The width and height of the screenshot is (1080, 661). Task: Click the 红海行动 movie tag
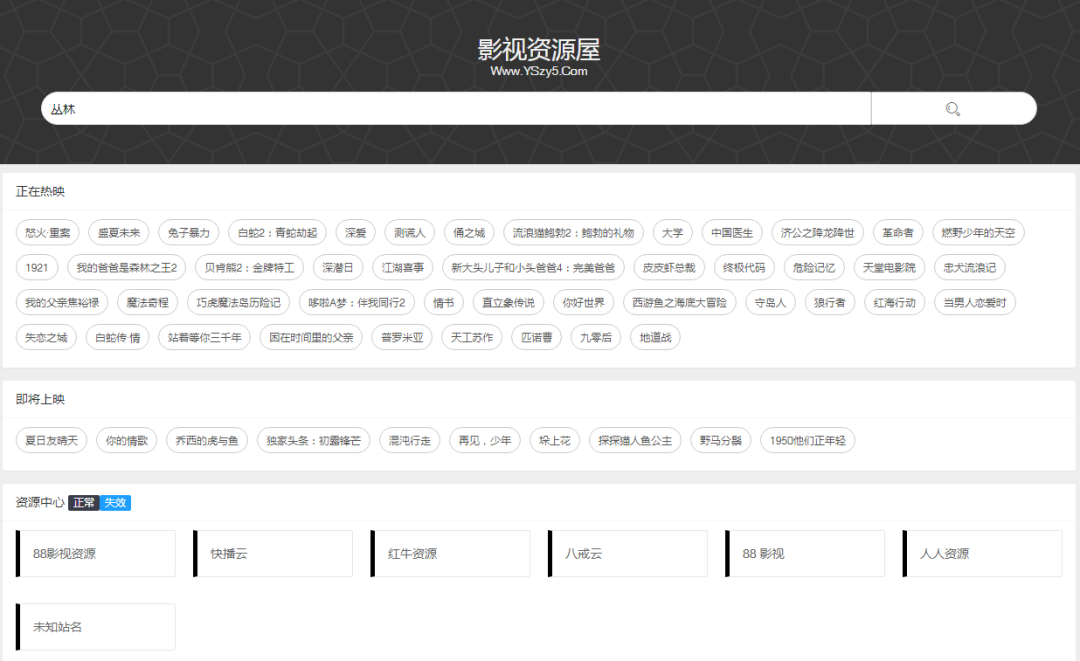pyautogui.click(x=894, y=302)
